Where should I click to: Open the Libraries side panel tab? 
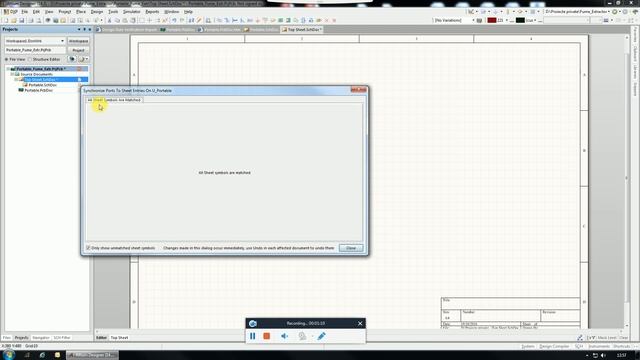tap(636, 71)
